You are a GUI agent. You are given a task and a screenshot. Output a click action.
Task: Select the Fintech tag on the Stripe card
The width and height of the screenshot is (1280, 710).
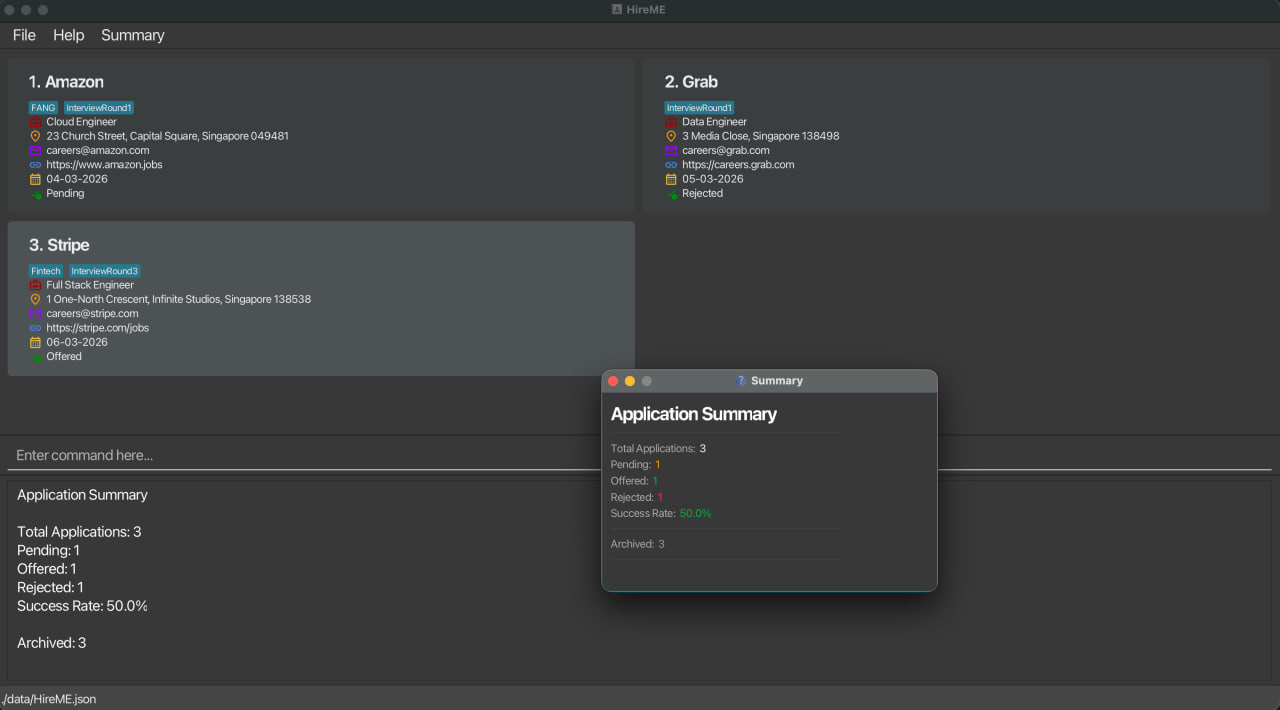(x=46, y=270)
